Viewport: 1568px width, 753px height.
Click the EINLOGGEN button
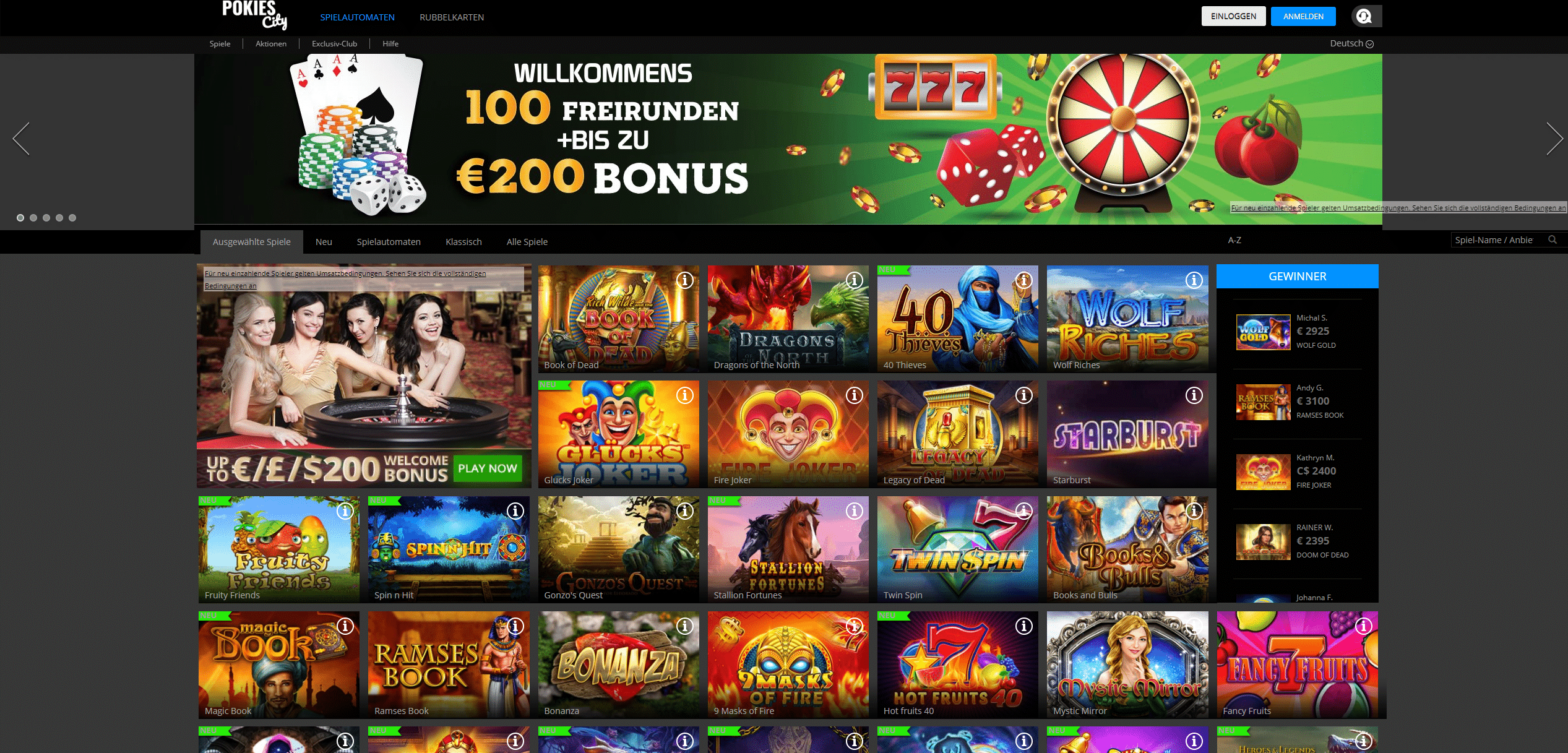click(x=1233, y=16)
